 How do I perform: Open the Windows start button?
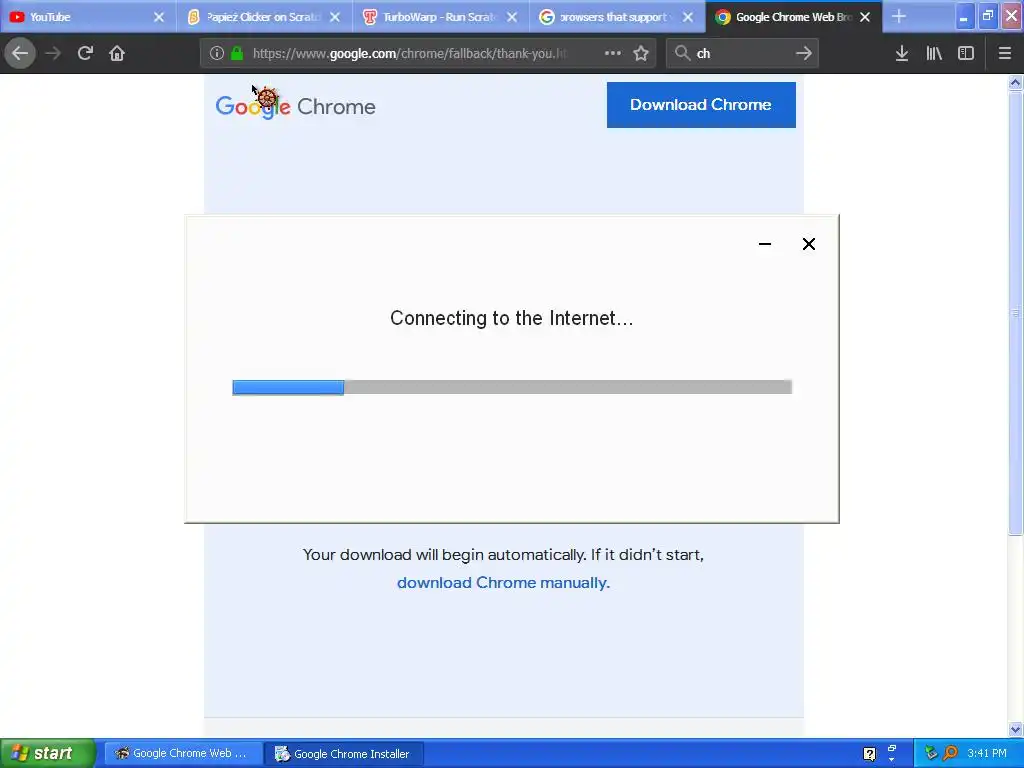pyautogui.click(x=48, y=753)
